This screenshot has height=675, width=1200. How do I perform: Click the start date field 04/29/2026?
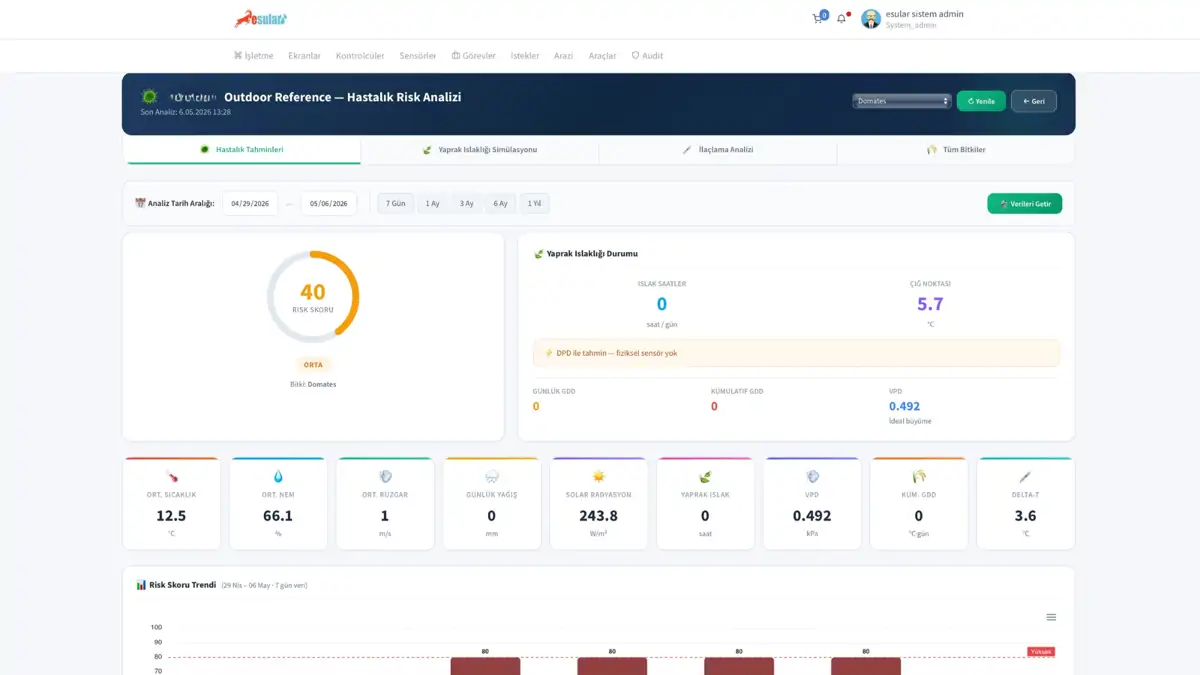250,204
